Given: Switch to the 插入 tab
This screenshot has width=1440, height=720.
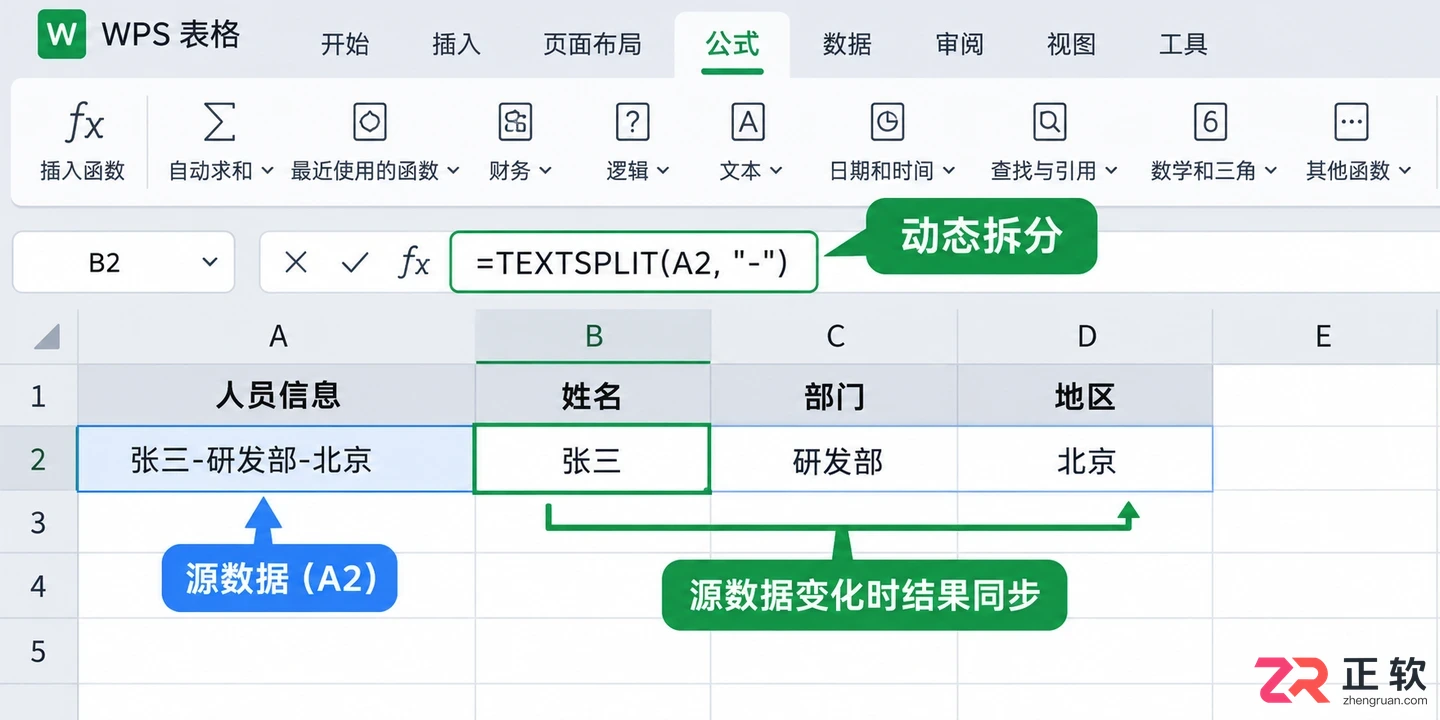Looking at the screenshot, I should click(457, 45).
